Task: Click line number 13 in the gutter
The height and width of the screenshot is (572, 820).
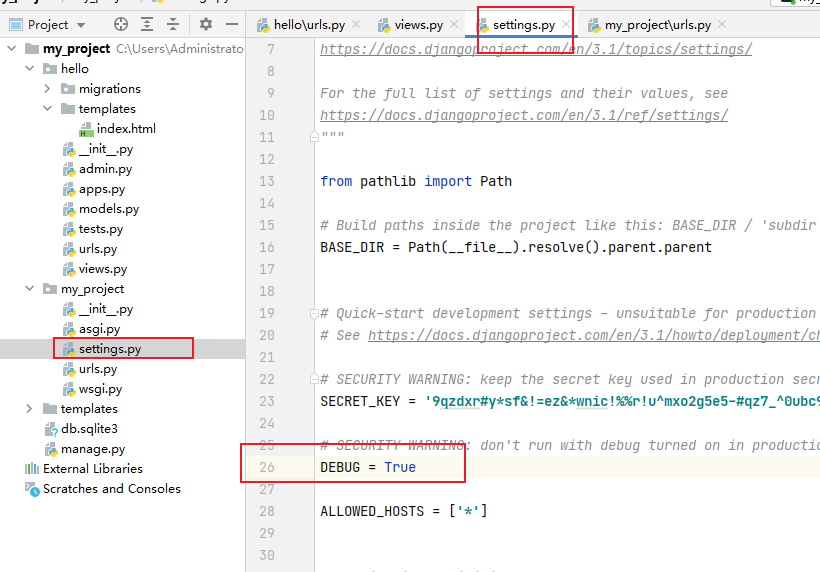Action: pyautogui.click(x=267, y=181)
